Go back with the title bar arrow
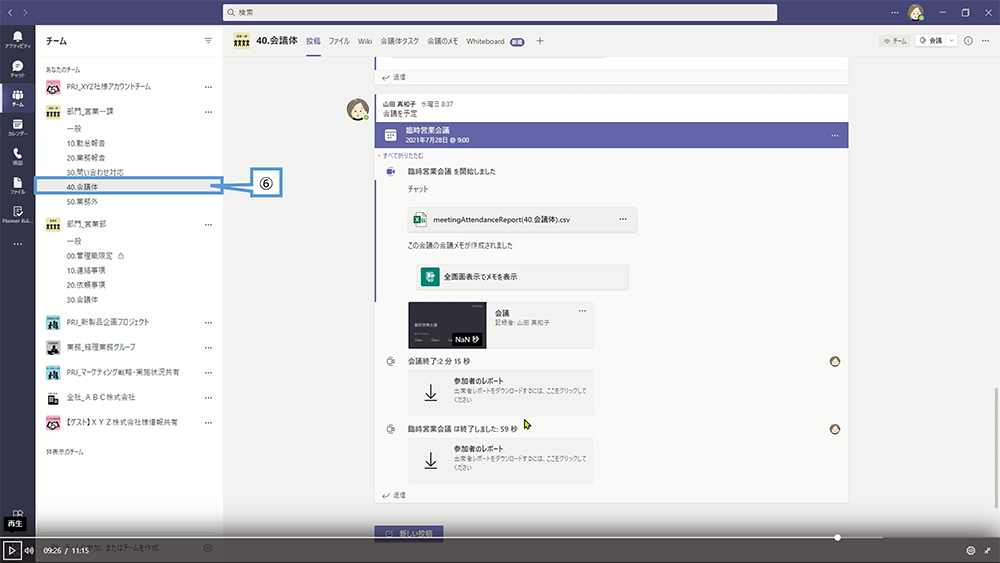The image size is (1000, 563). [10, 12]
